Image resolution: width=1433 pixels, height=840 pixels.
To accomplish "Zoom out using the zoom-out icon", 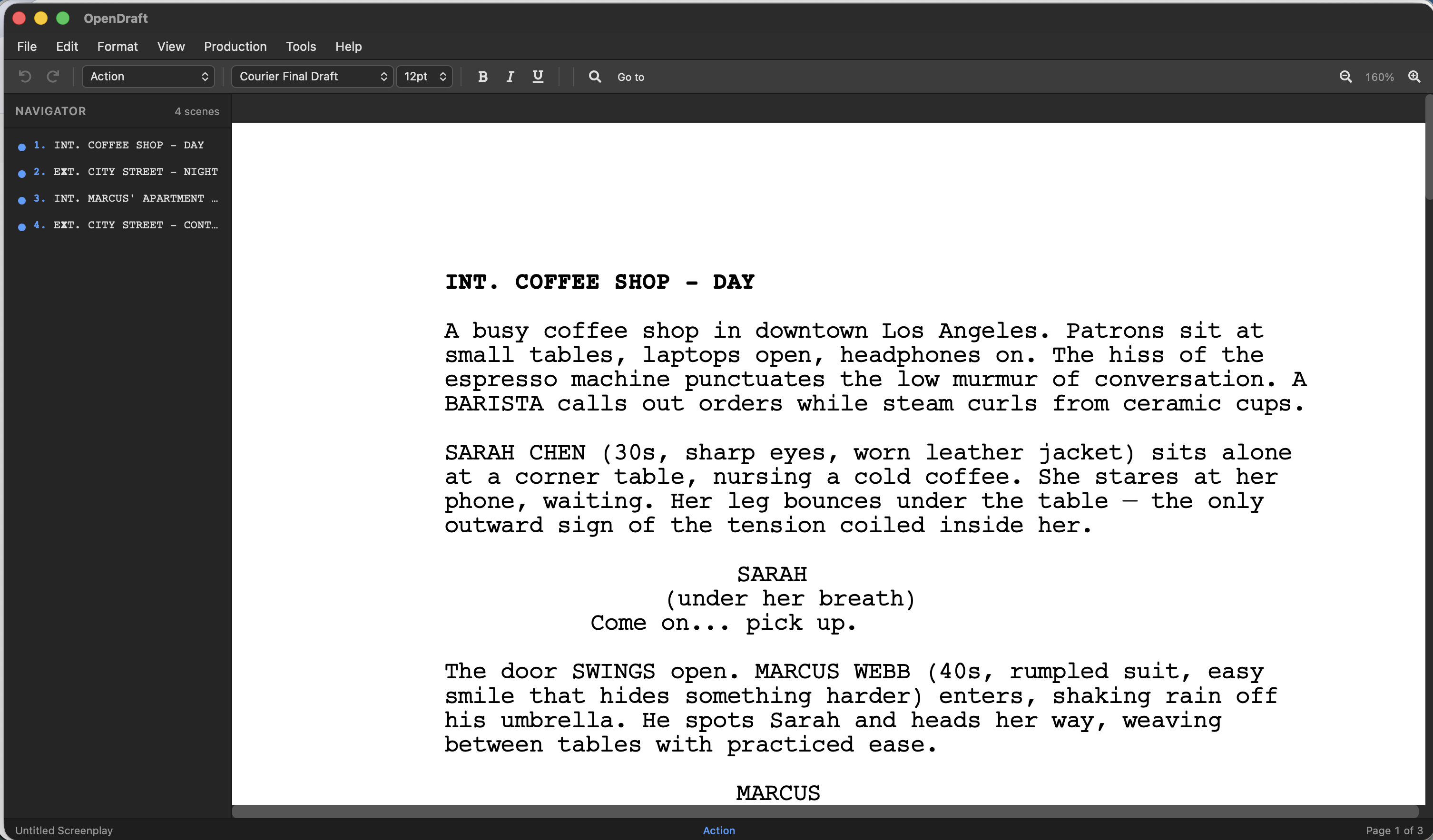I will coord(1345,76).
